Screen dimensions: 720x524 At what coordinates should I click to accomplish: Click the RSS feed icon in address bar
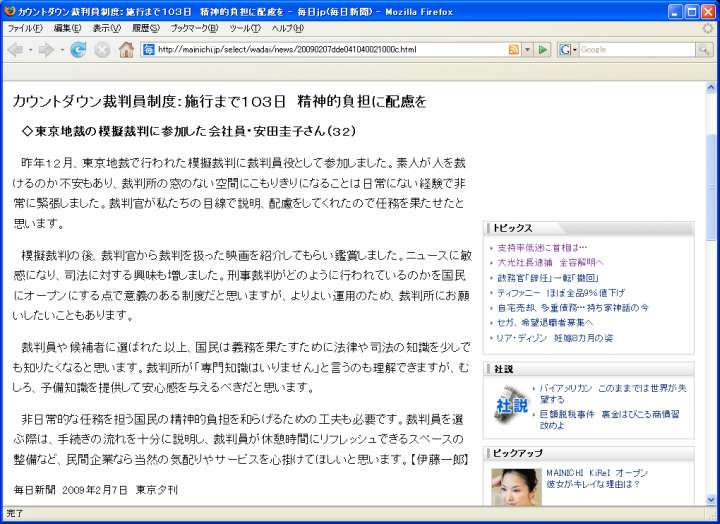click(514, 49)
